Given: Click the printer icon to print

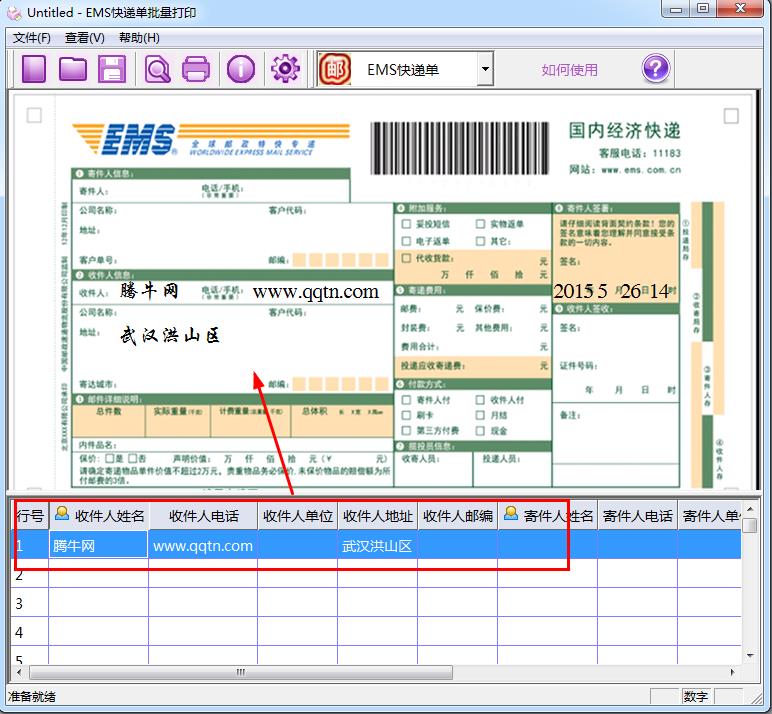Looking at the screenshot, I should tap(196, 69).
